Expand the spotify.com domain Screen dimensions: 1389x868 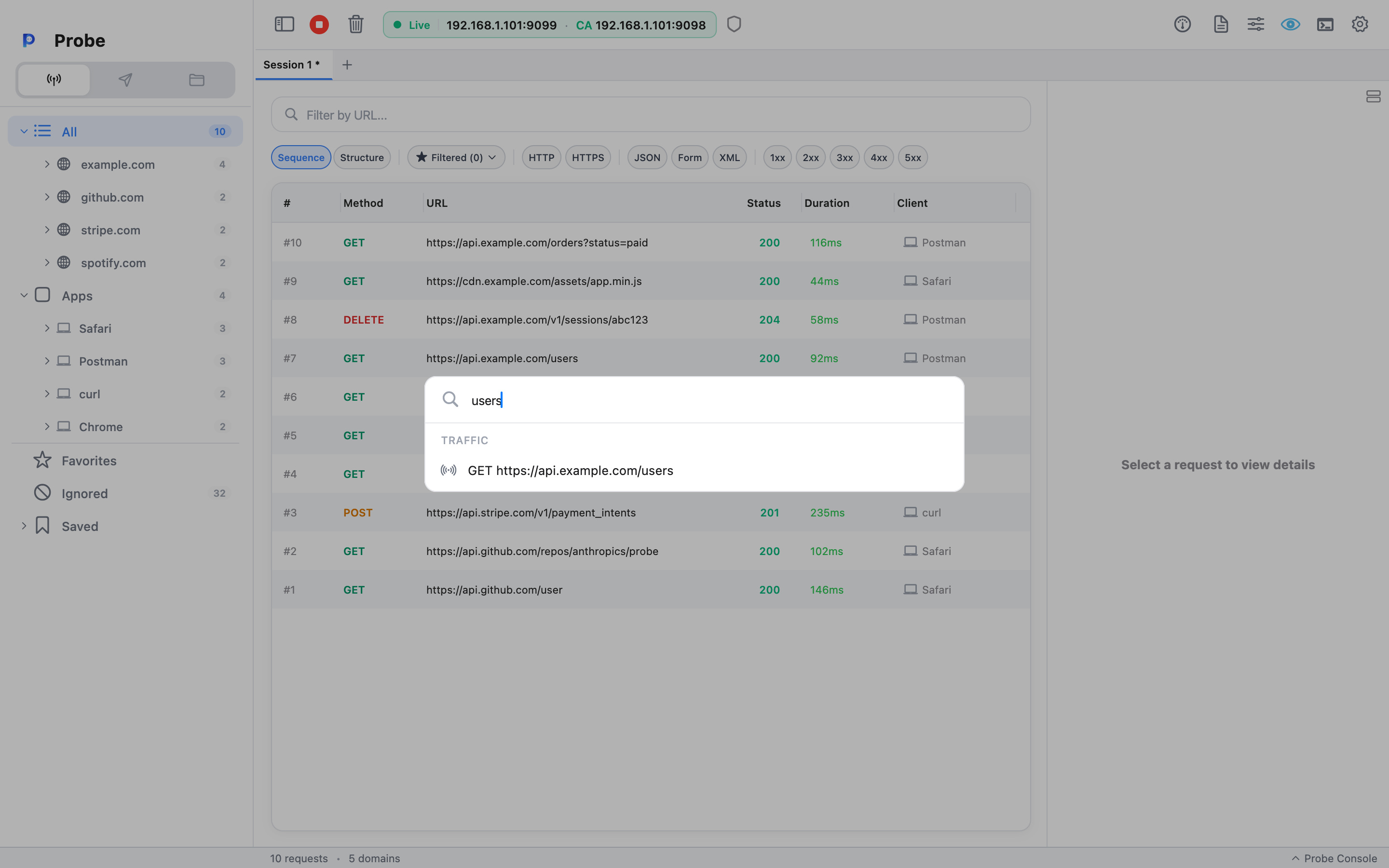47,262
